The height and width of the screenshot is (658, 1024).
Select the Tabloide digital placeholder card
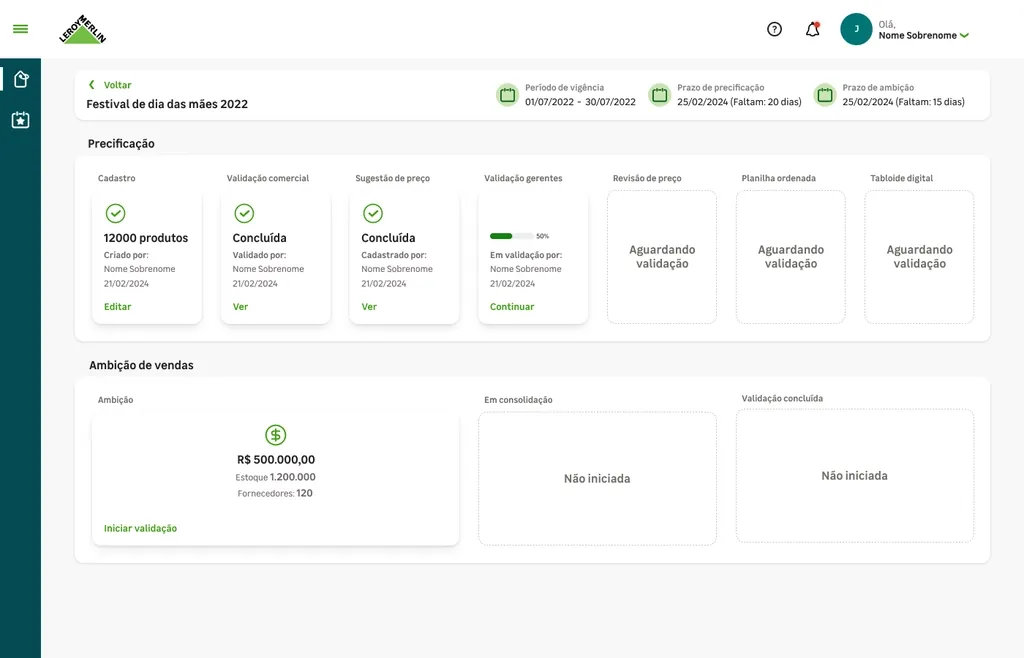[x=919, y=257]
